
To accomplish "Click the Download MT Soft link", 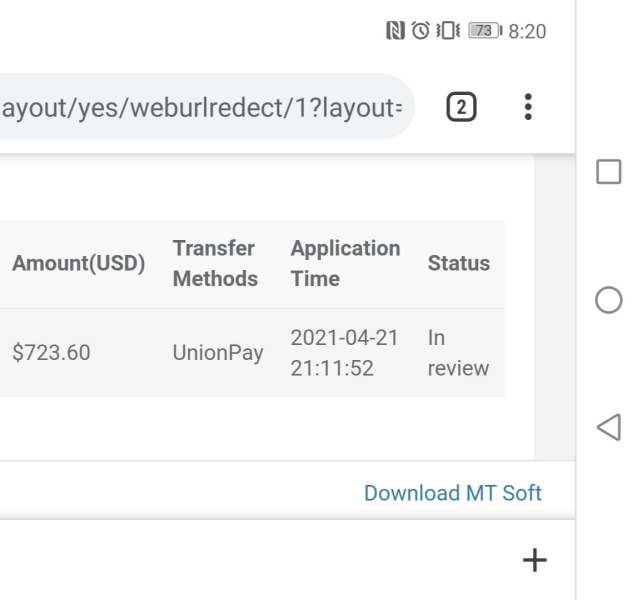I will pos(453,493).
